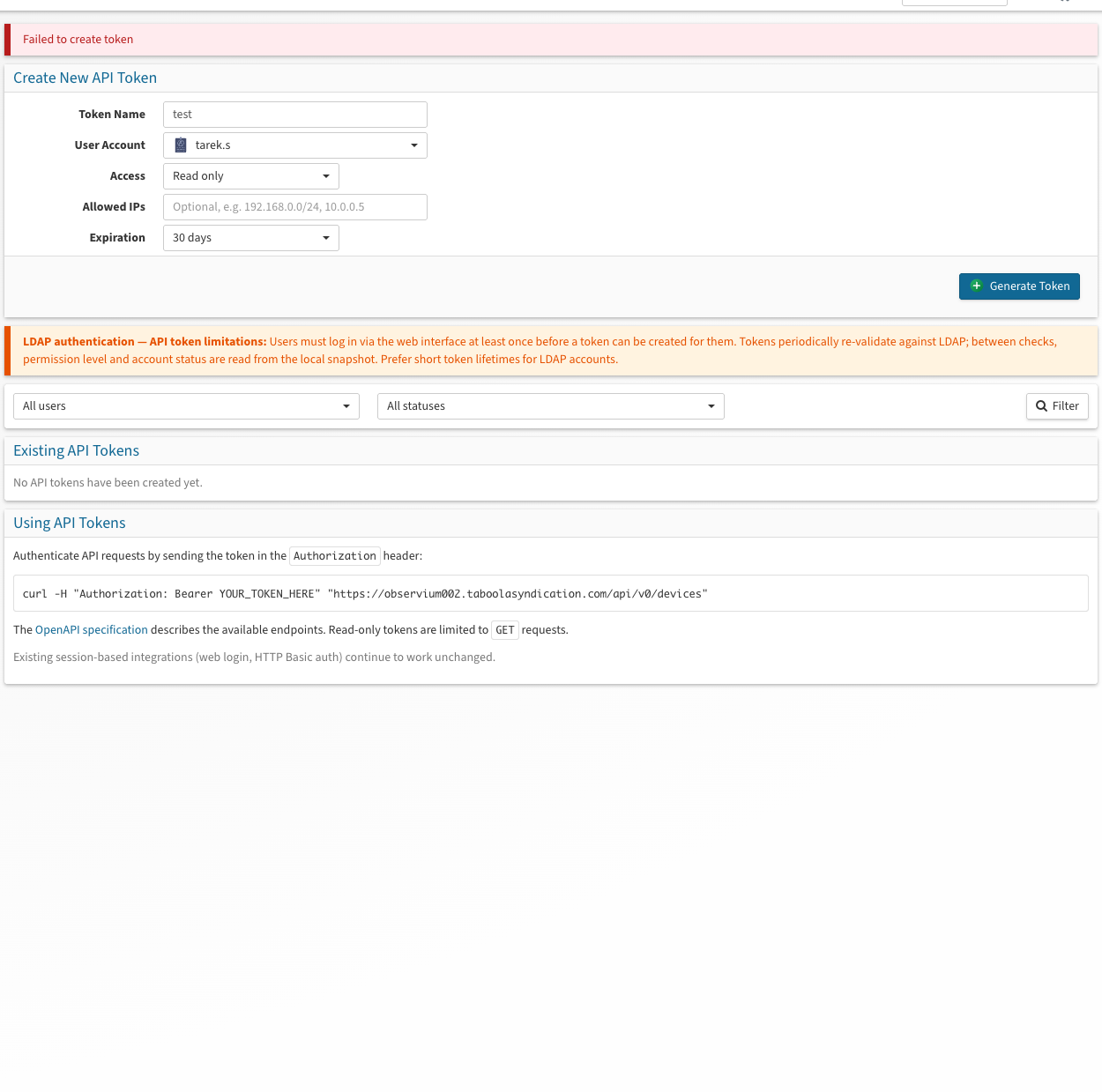This screenshot has height=1092, width=1102.
Task: Open the Access dropdown set to Read only
Action: coord(250,176)
